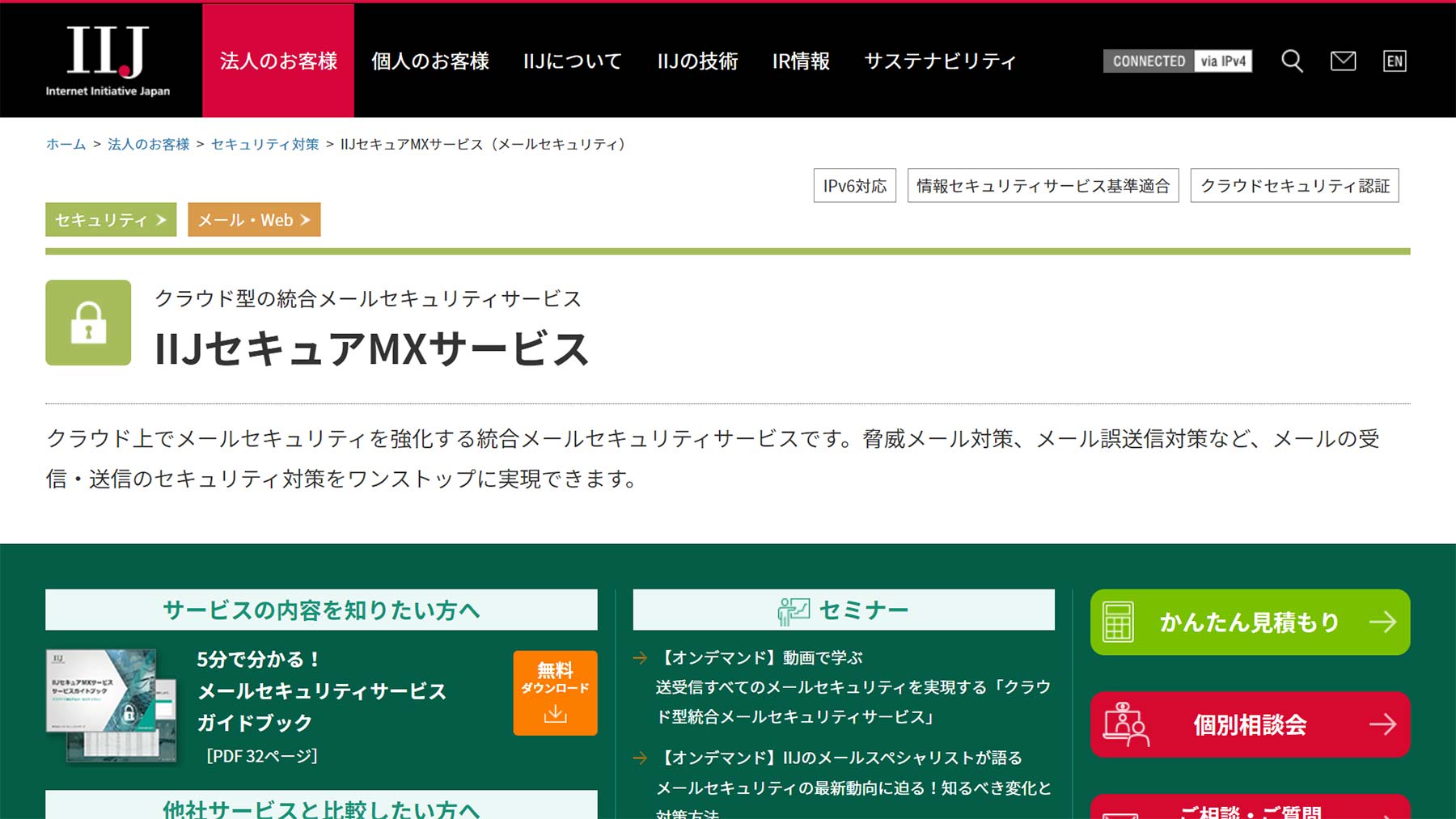Click the orange 無料ダウンロード button
The image size is (1456, 819).
[555, 693]
